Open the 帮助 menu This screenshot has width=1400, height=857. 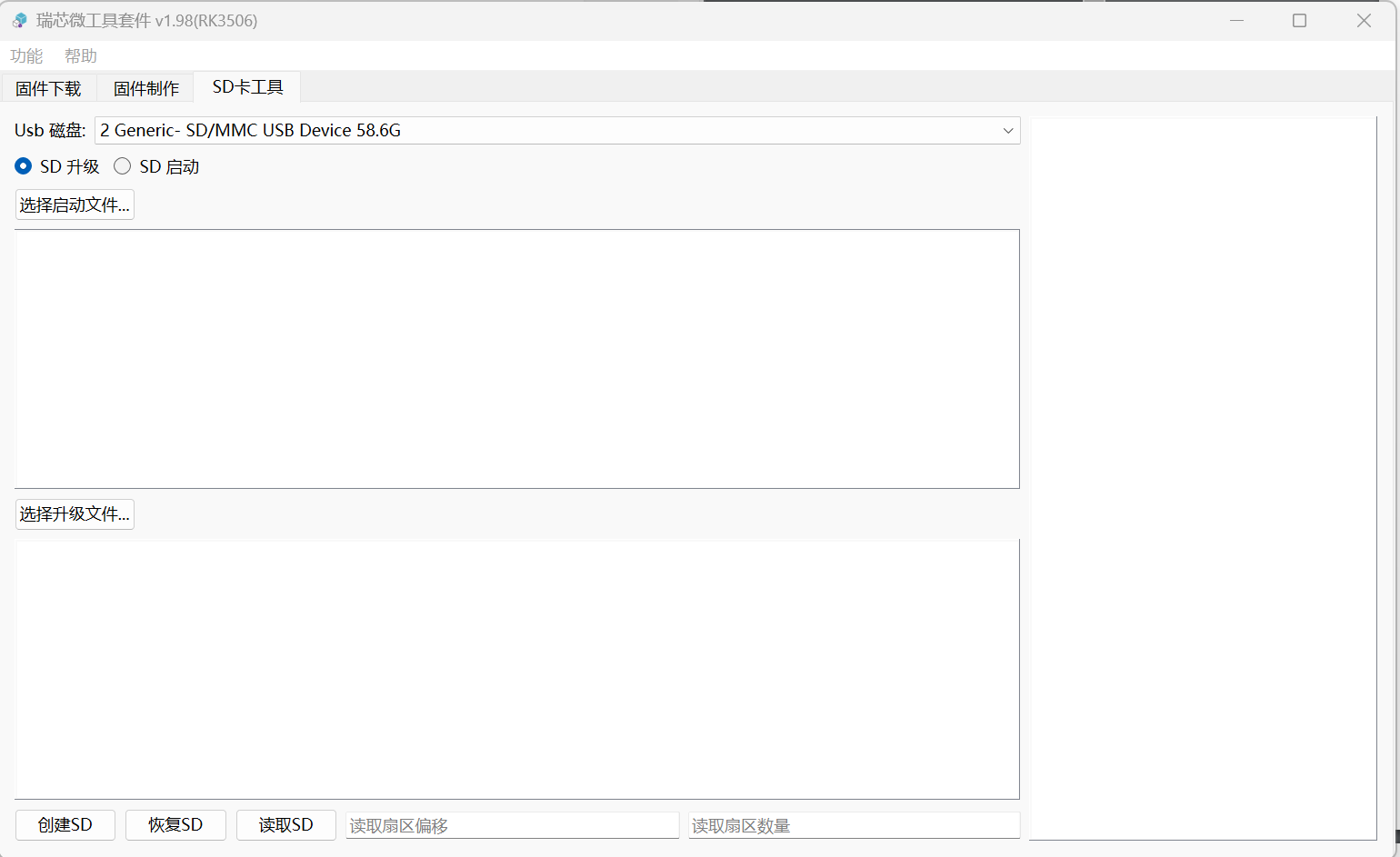tap(81, 55)
